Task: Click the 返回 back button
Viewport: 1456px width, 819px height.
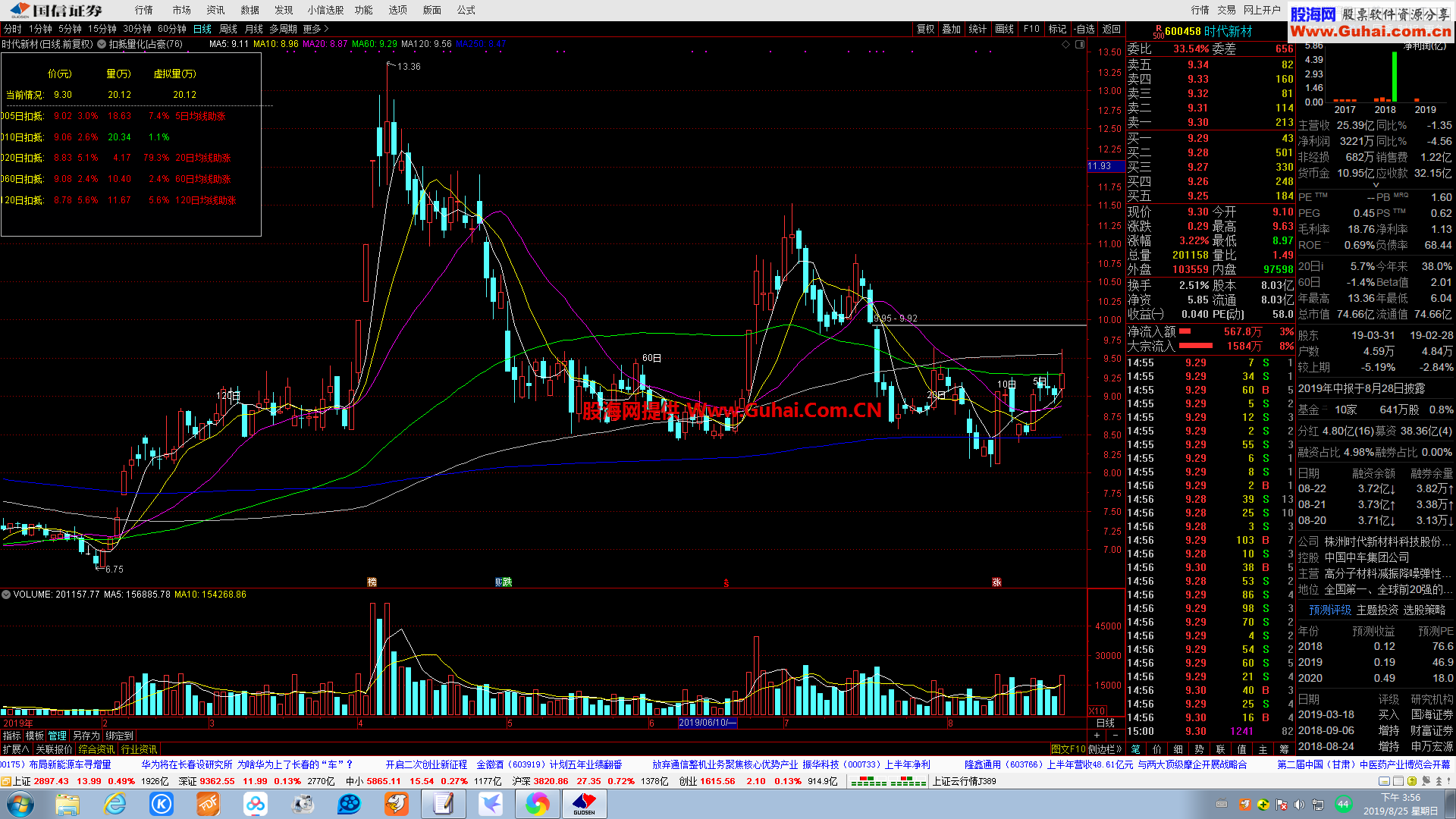Action: pos(1112,29)
